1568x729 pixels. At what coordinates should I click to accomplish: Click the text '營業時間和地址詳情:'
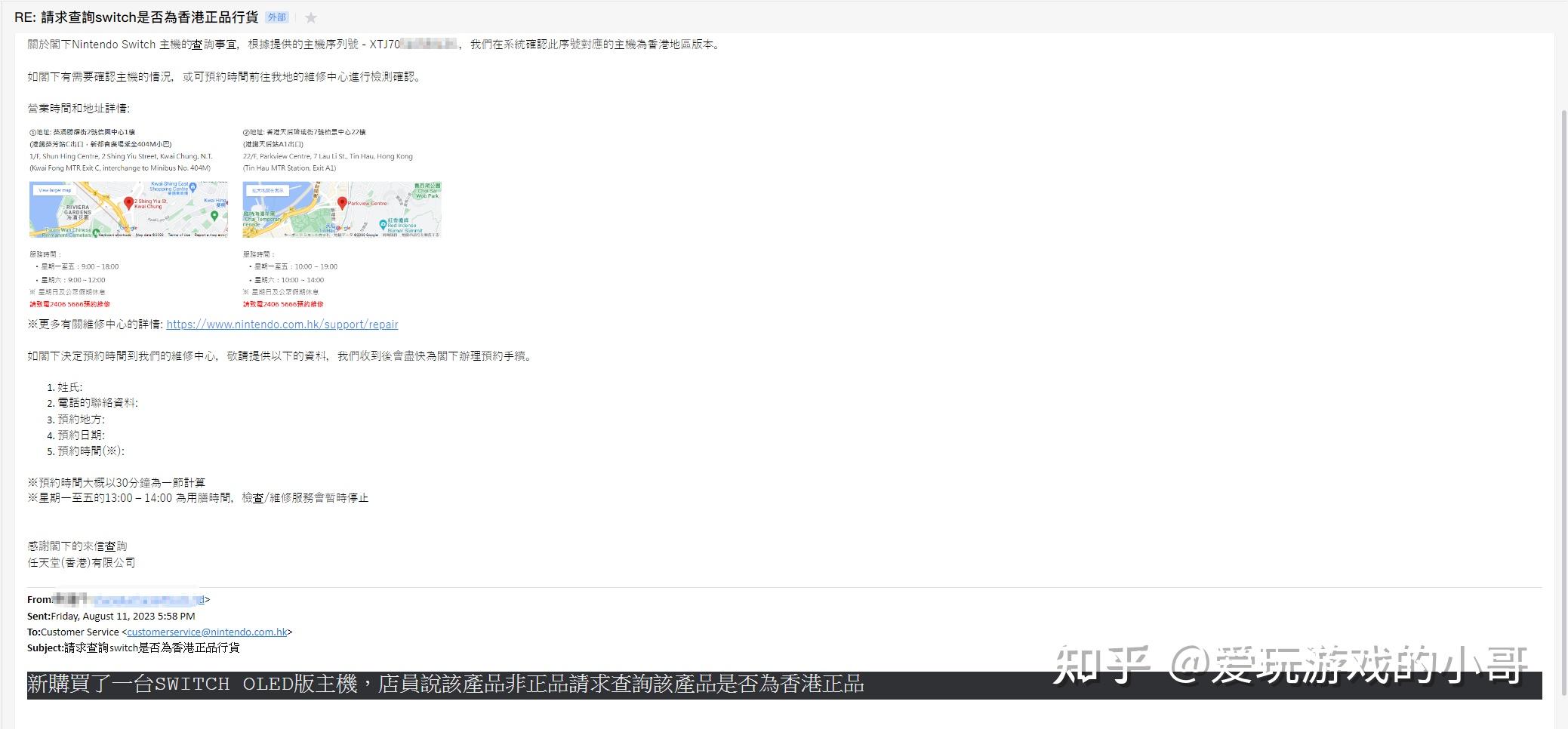(x=79, y=109)
